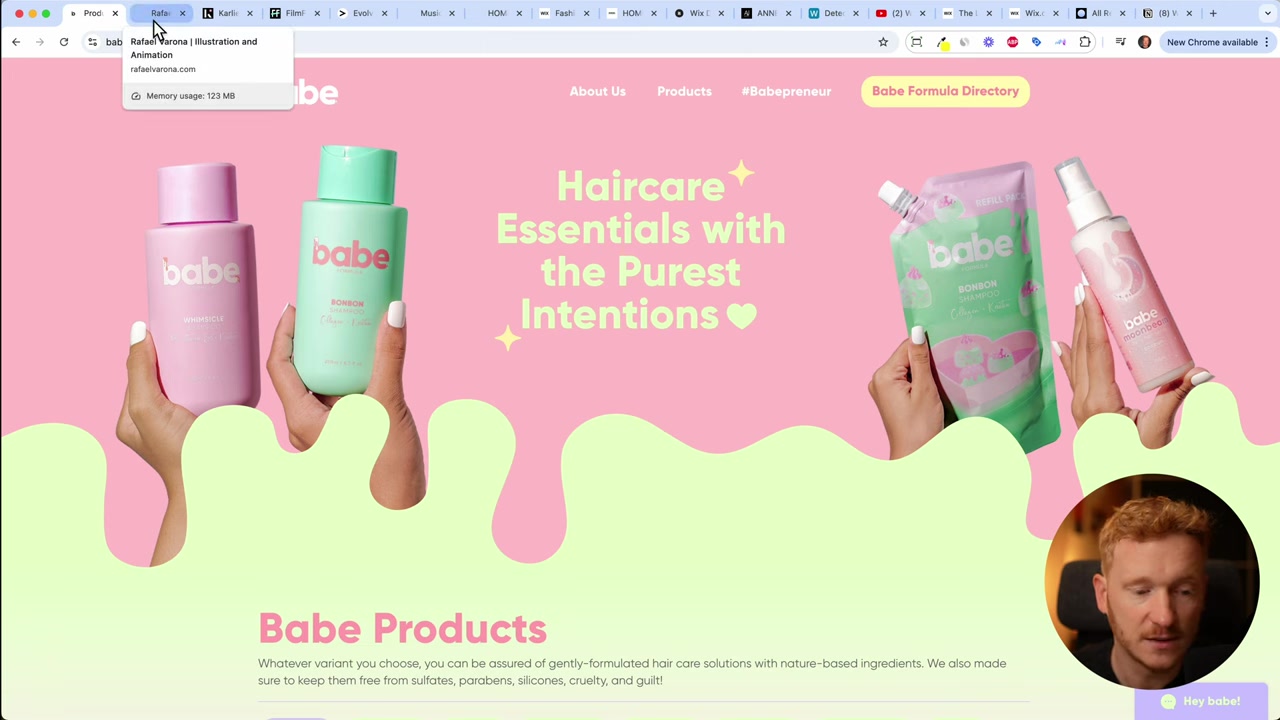Open the ABP Adblock Plus extension
The image size is (1280, 720).
point(1012,42)
